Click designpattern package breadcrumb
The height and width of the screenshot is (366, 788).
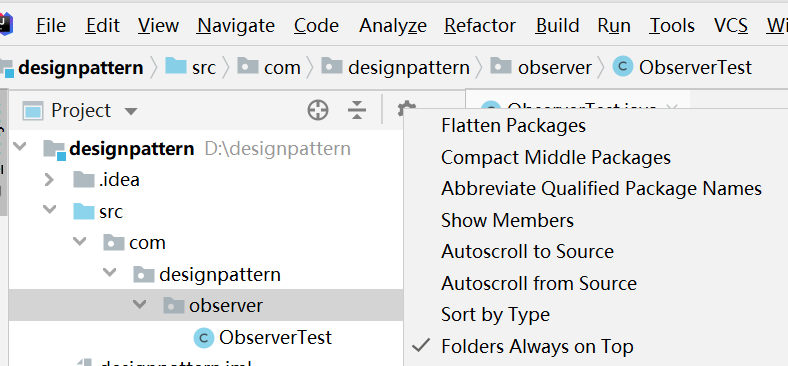[409, 67]
